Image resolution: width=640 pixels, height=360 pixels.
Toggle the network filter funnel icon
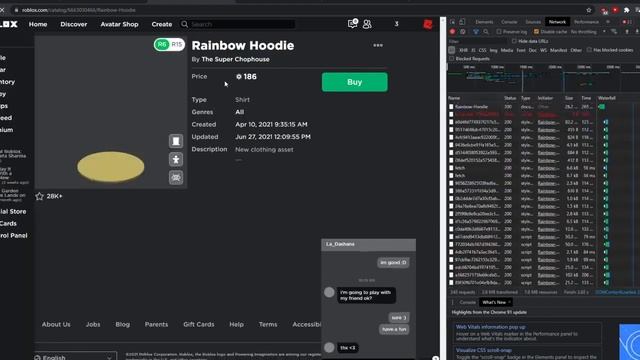476,31
